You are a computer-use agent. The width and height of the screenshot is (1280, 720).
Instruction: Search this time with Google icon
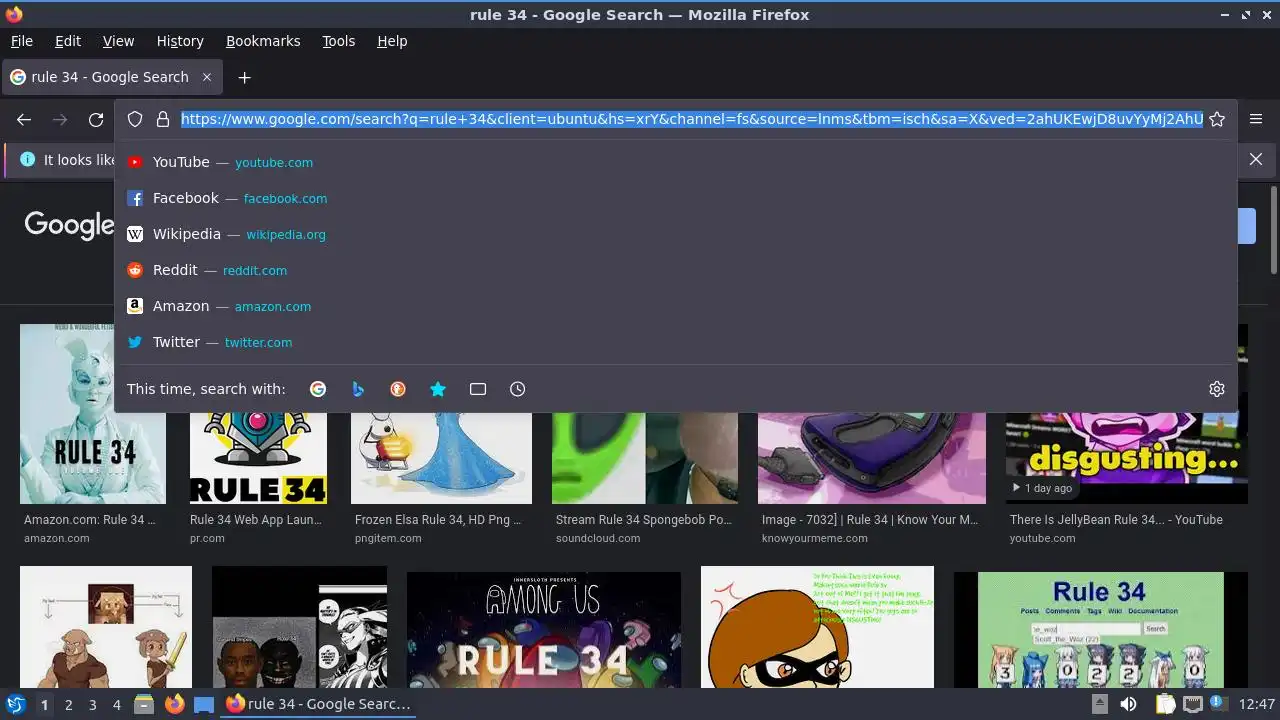coord(318,389)
